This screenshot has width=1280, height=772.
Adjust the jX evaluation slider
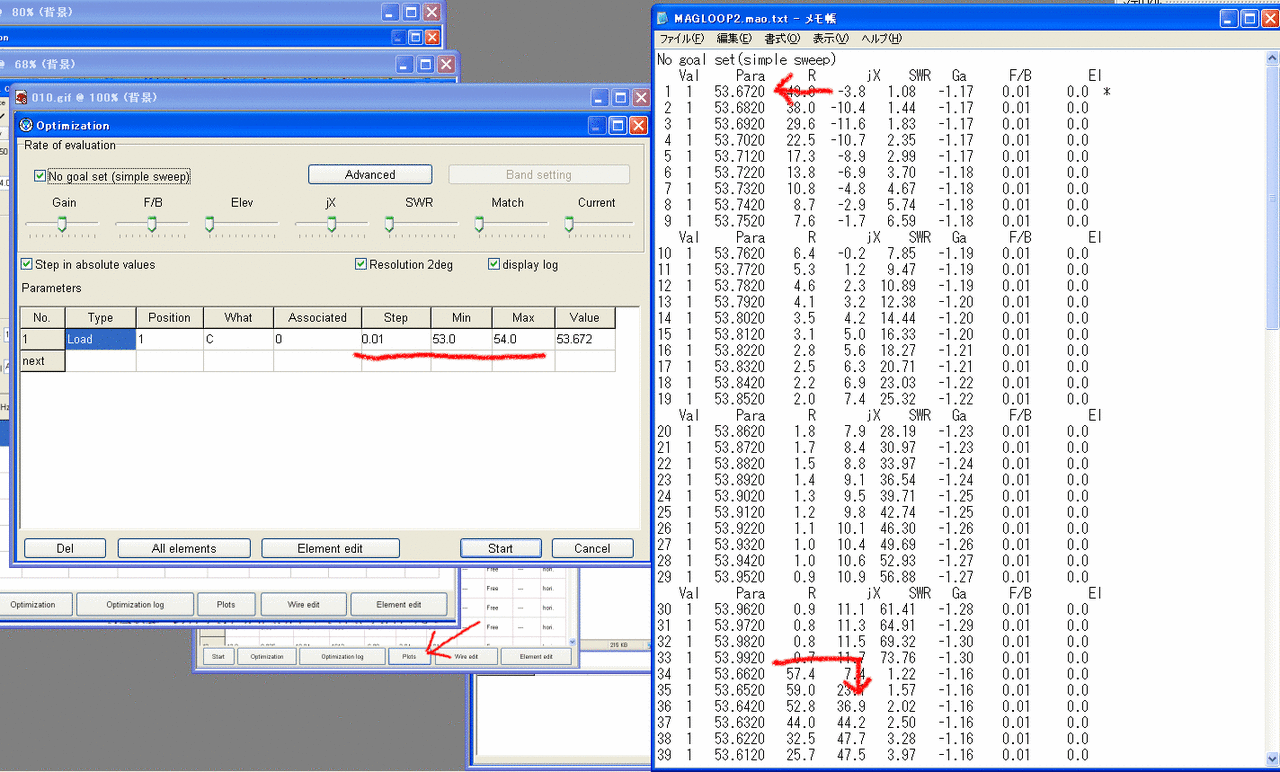(x=331, y=225)
